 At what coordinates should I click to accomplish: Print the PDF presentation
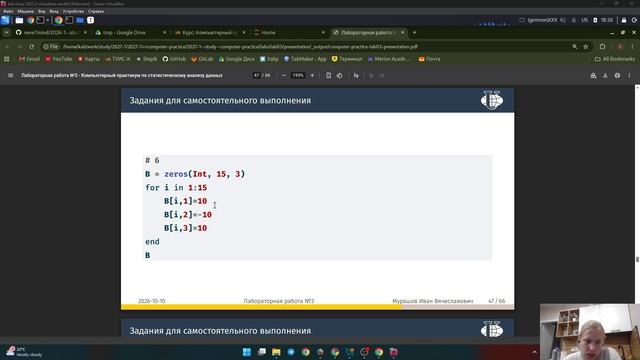point(617,76)
